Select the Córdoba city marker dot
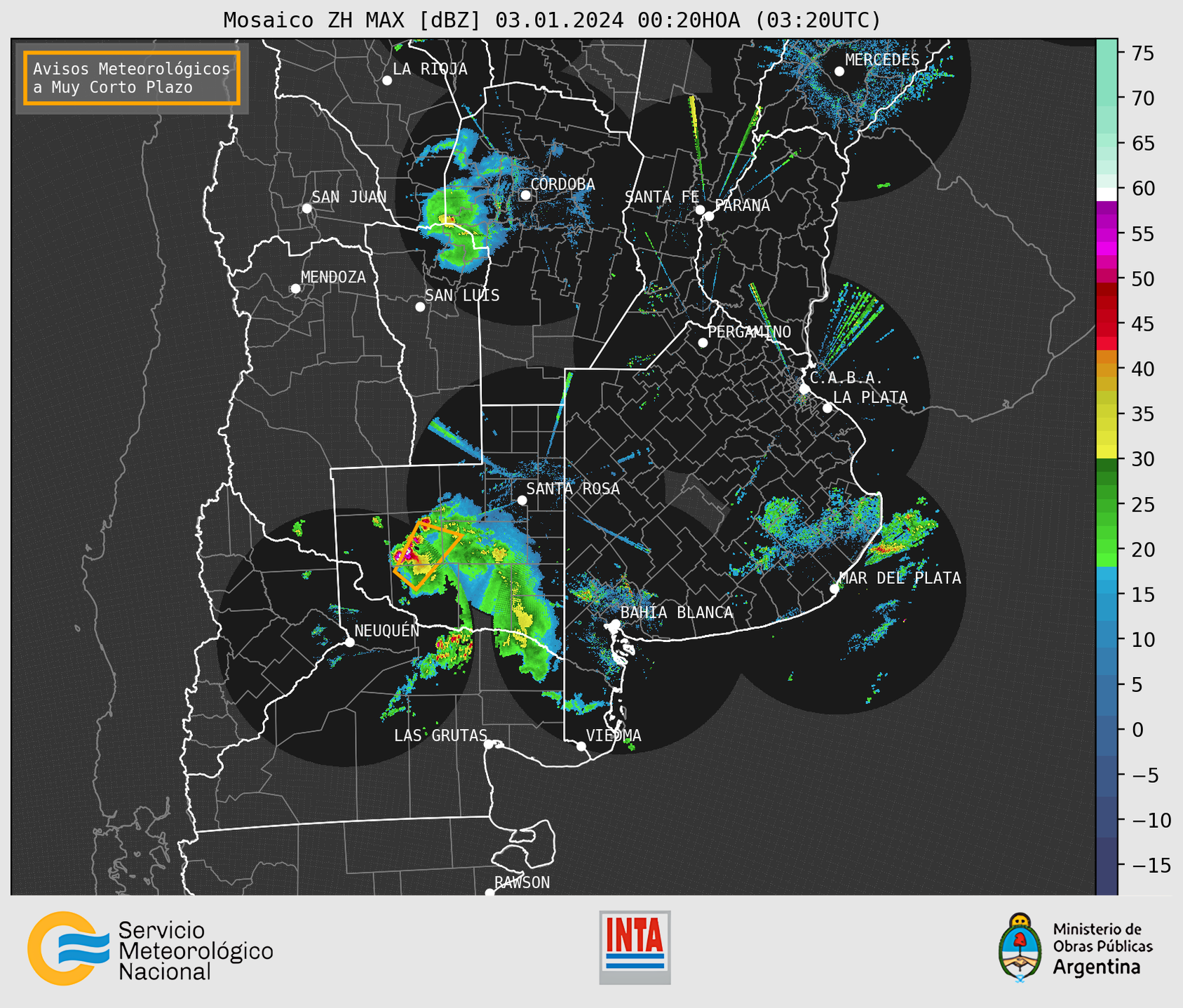Image resolution: width=1183 pixels, height=1008 pixels. [525, 195]
